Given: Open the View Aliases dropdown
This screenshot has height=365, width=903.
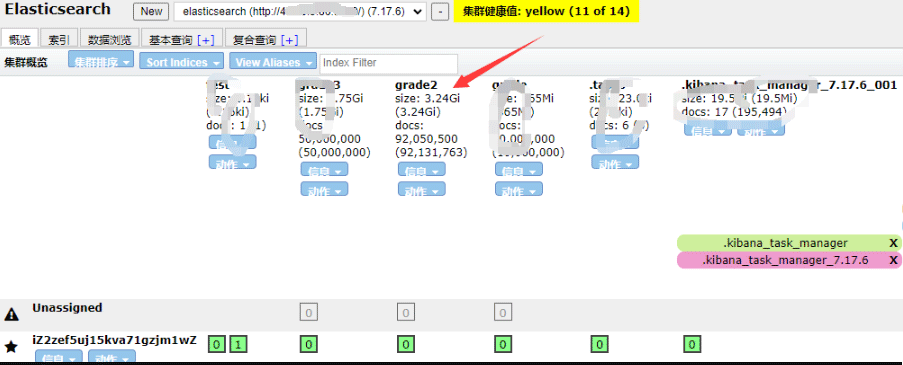Looking at the screenshot, I should (273, 61).
